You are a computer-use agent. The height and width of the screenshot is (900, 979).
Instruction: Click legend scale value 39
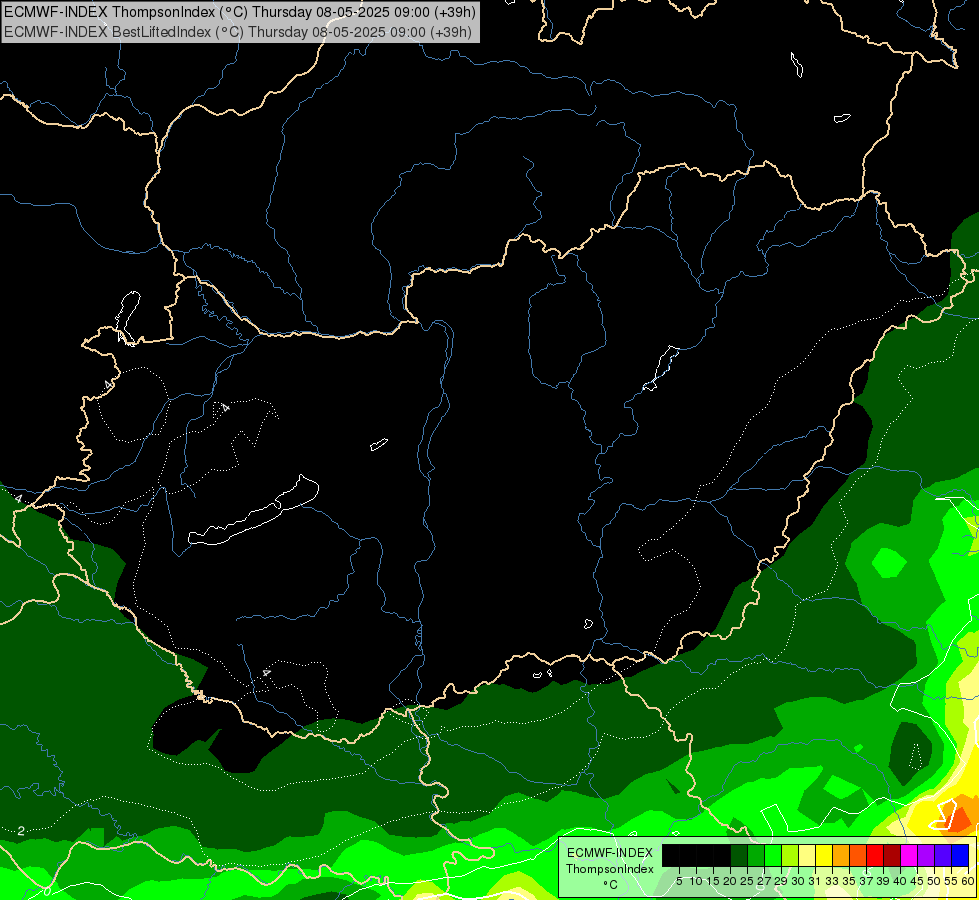pyautogui.click(x=884, y=881)
